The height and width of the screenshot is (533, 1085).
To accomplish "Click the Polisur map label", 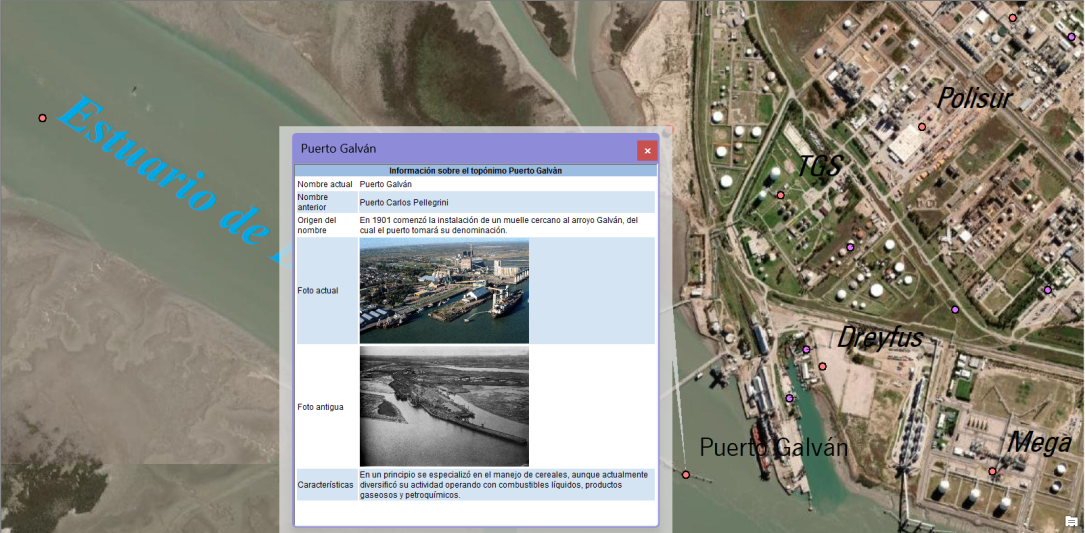I will (x=975, y=98).
